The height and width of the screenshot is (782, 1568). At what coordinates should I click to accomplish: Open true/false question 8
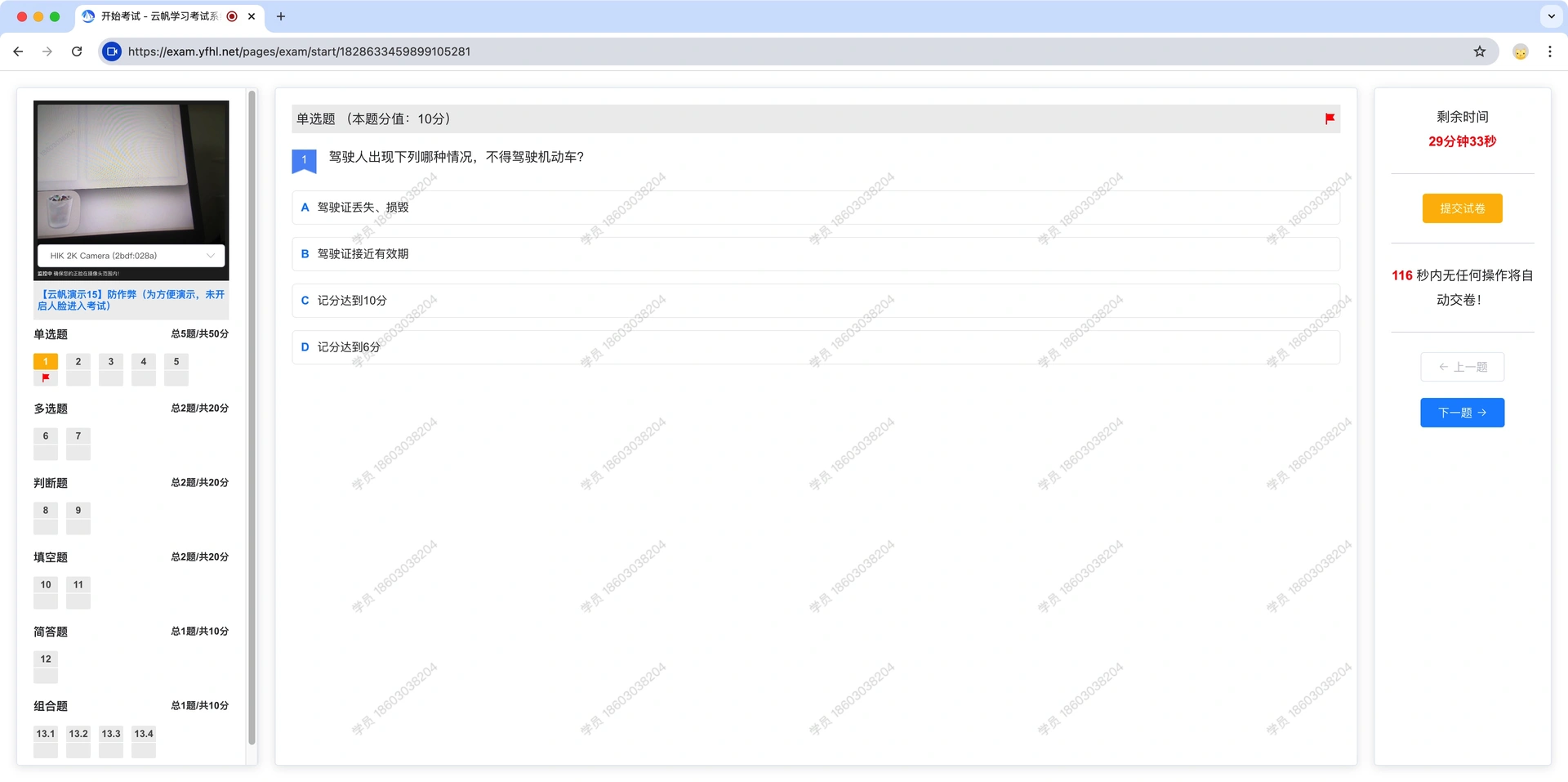[46, 518]
